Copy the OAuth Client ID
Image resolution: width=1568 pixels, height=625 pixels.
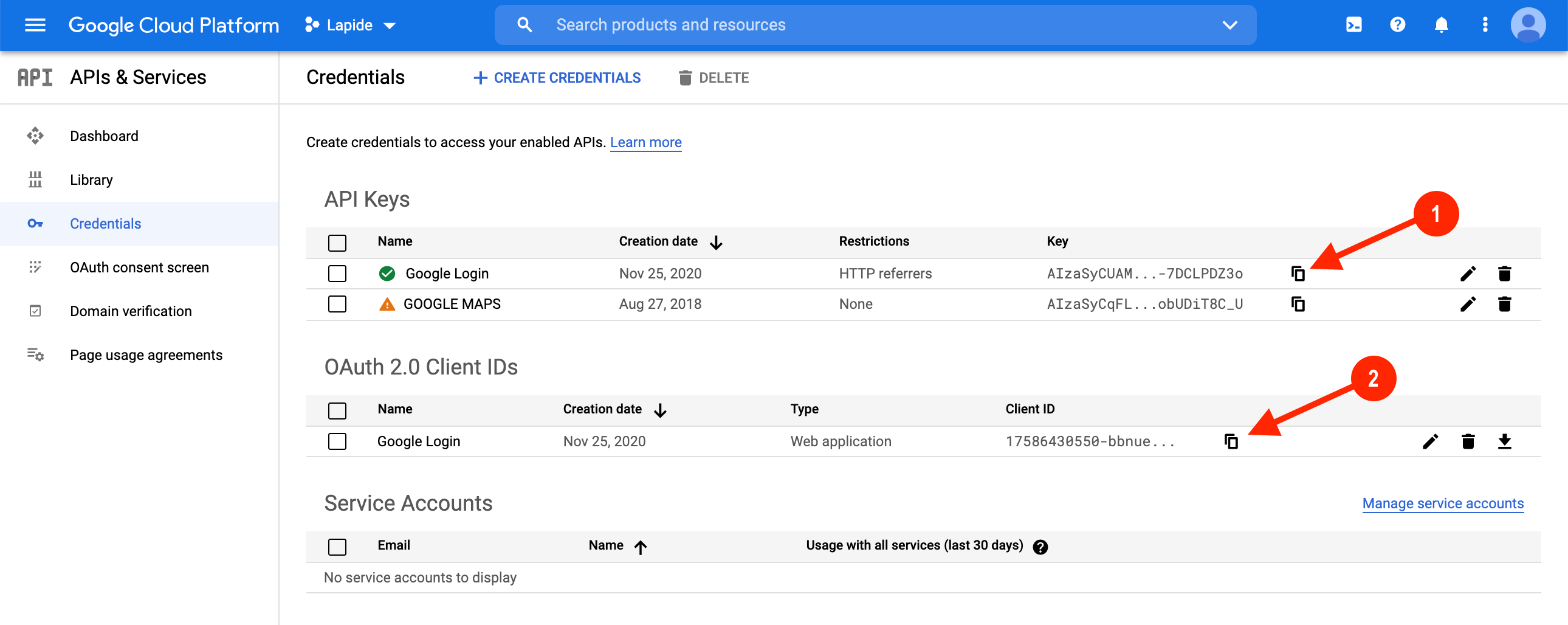[1231, 441]
